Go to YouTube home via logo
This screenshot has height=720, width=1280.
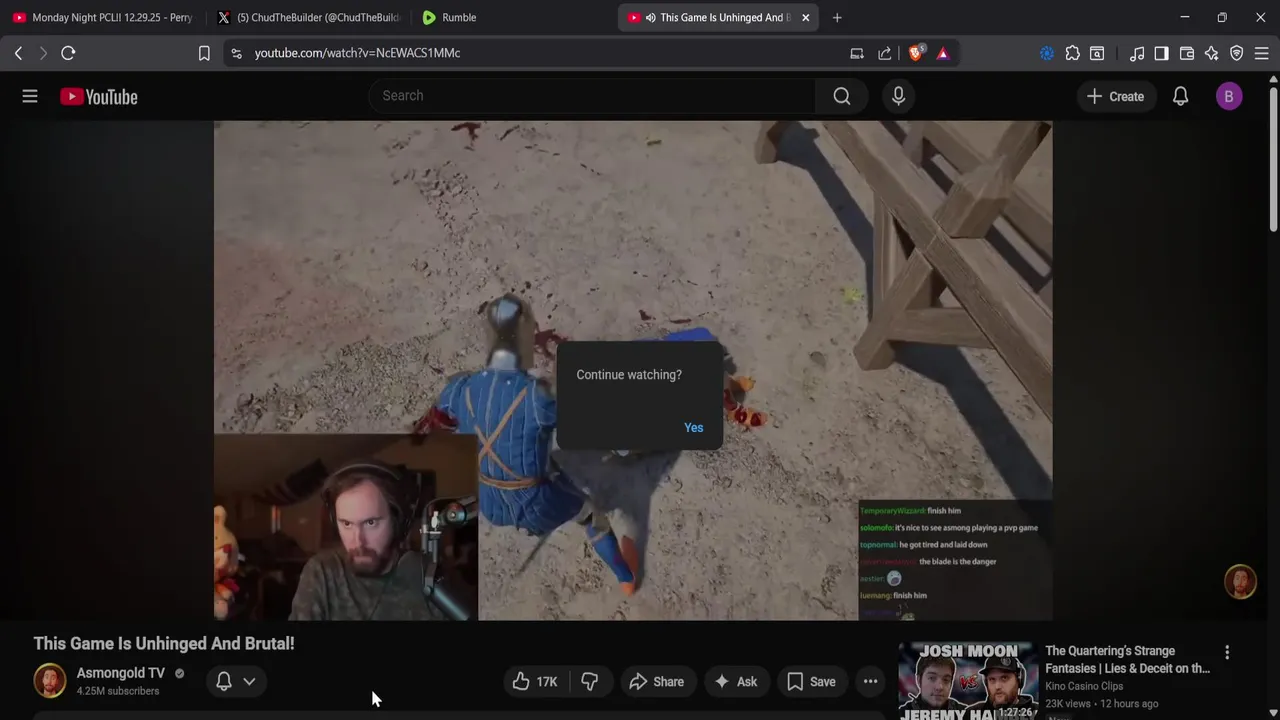click(x=99, y=96)
